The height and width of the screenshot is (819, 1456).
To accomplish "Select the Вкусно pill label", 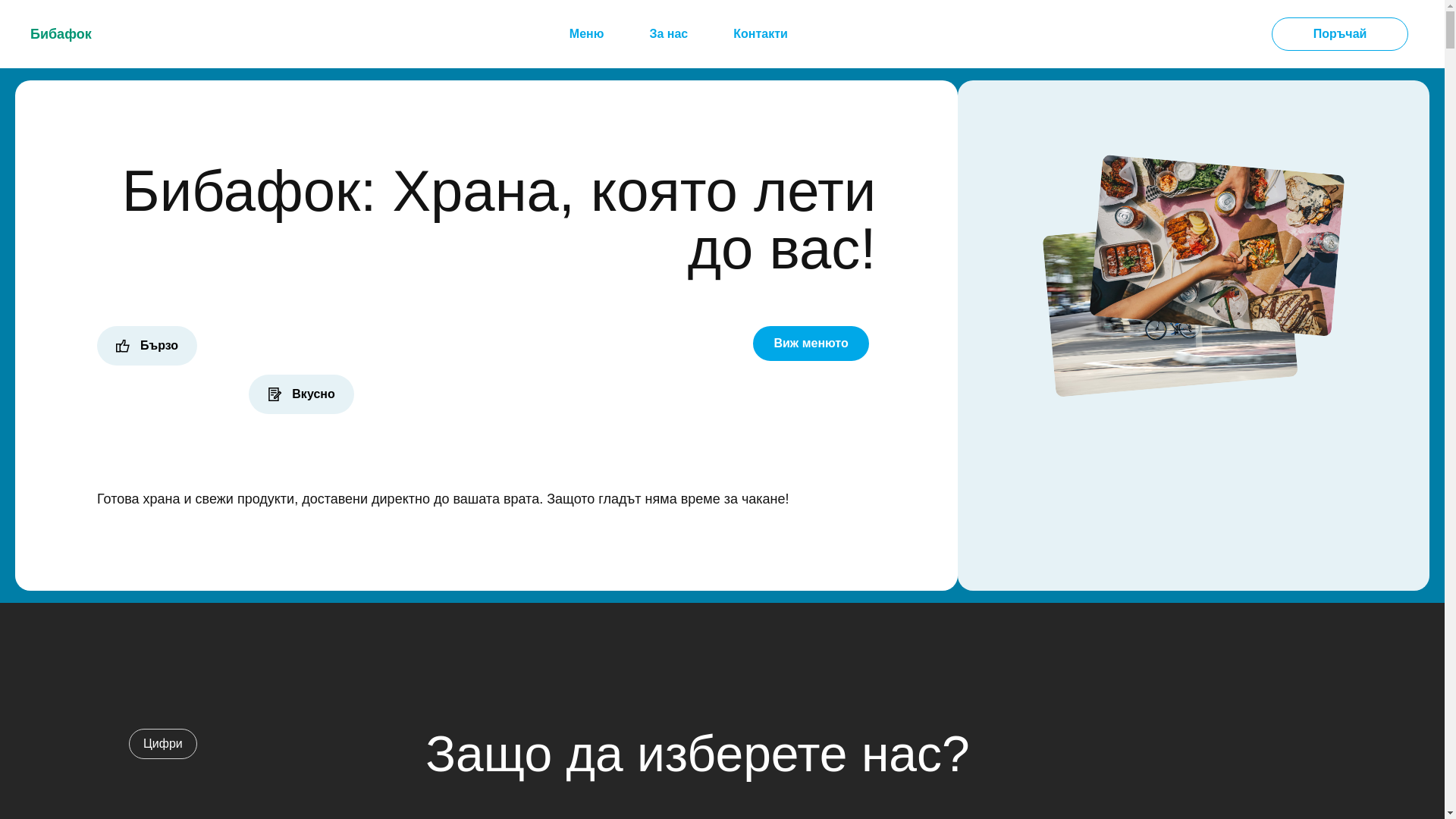I will click(x=312, y=394).
